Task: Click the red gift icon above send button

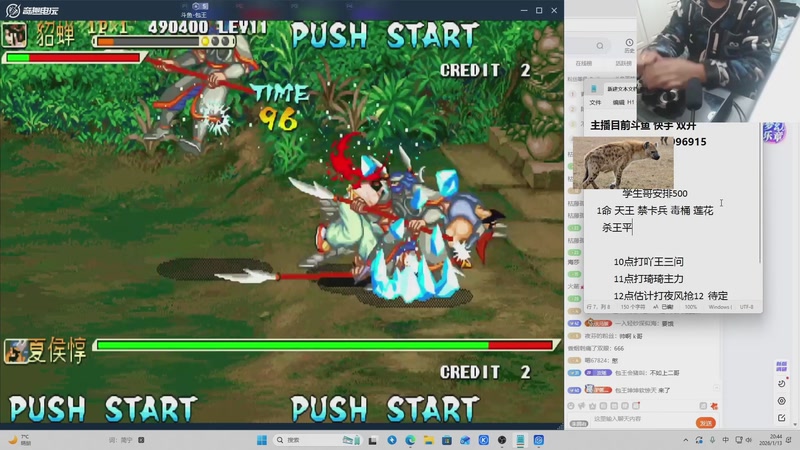Action: [x=714, y=406]
